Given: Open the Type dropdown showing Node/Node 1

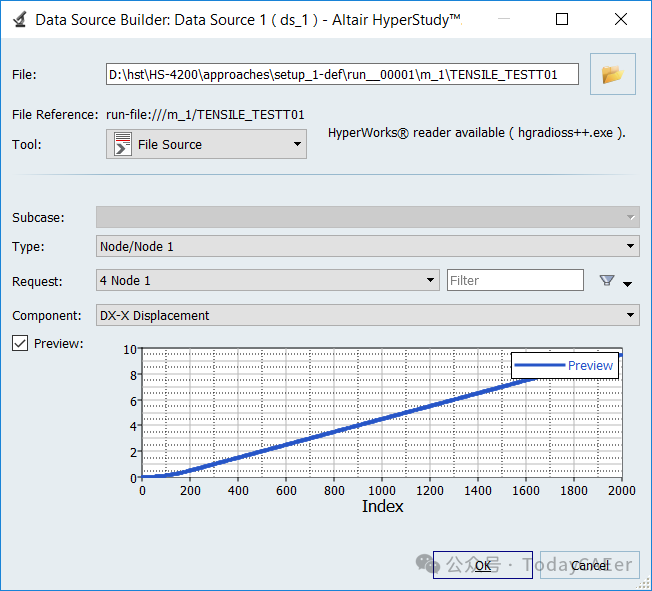Looking at the screenshot, I should pyautogui.click(x=368, y=246).
